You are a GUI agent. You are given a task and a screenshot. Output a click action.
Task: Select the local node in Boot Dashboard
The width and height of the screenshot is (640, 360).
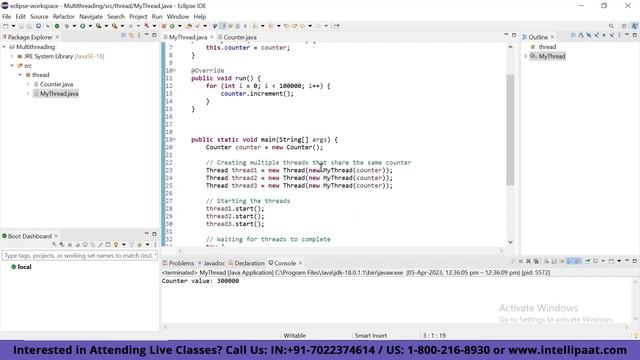pos(24,267)
